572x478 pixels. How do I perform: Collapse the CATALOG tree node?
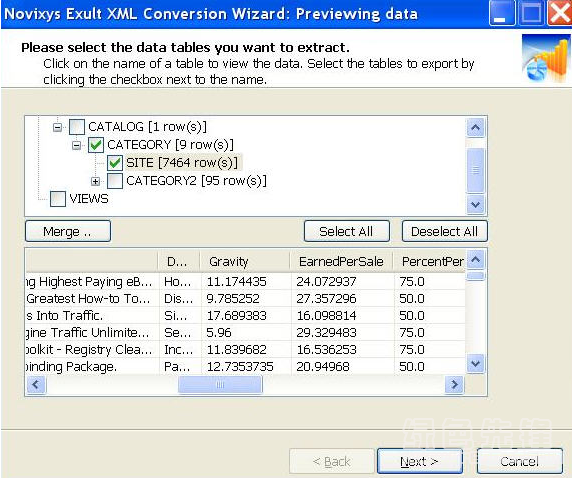(57, 127)
